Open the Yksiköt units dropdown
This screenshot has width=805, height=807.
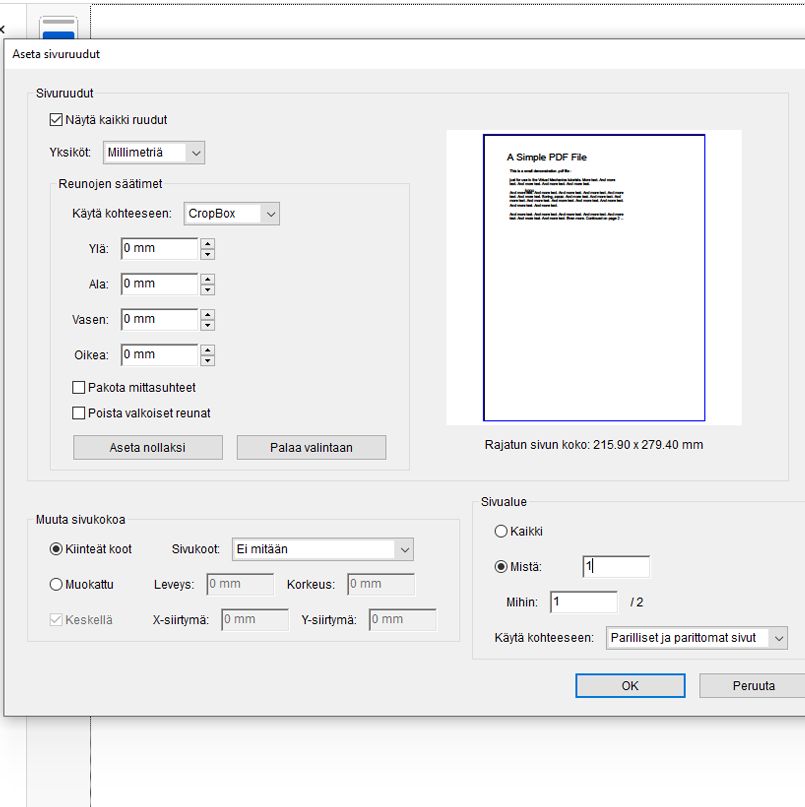(154, 153)
